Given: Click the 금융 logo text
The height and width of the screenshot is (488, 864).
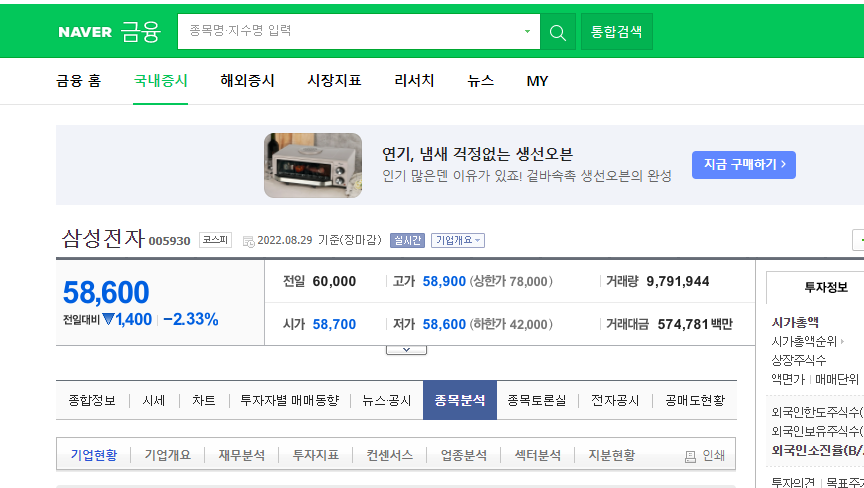Looking at the screenshot, I should (141, 32).
